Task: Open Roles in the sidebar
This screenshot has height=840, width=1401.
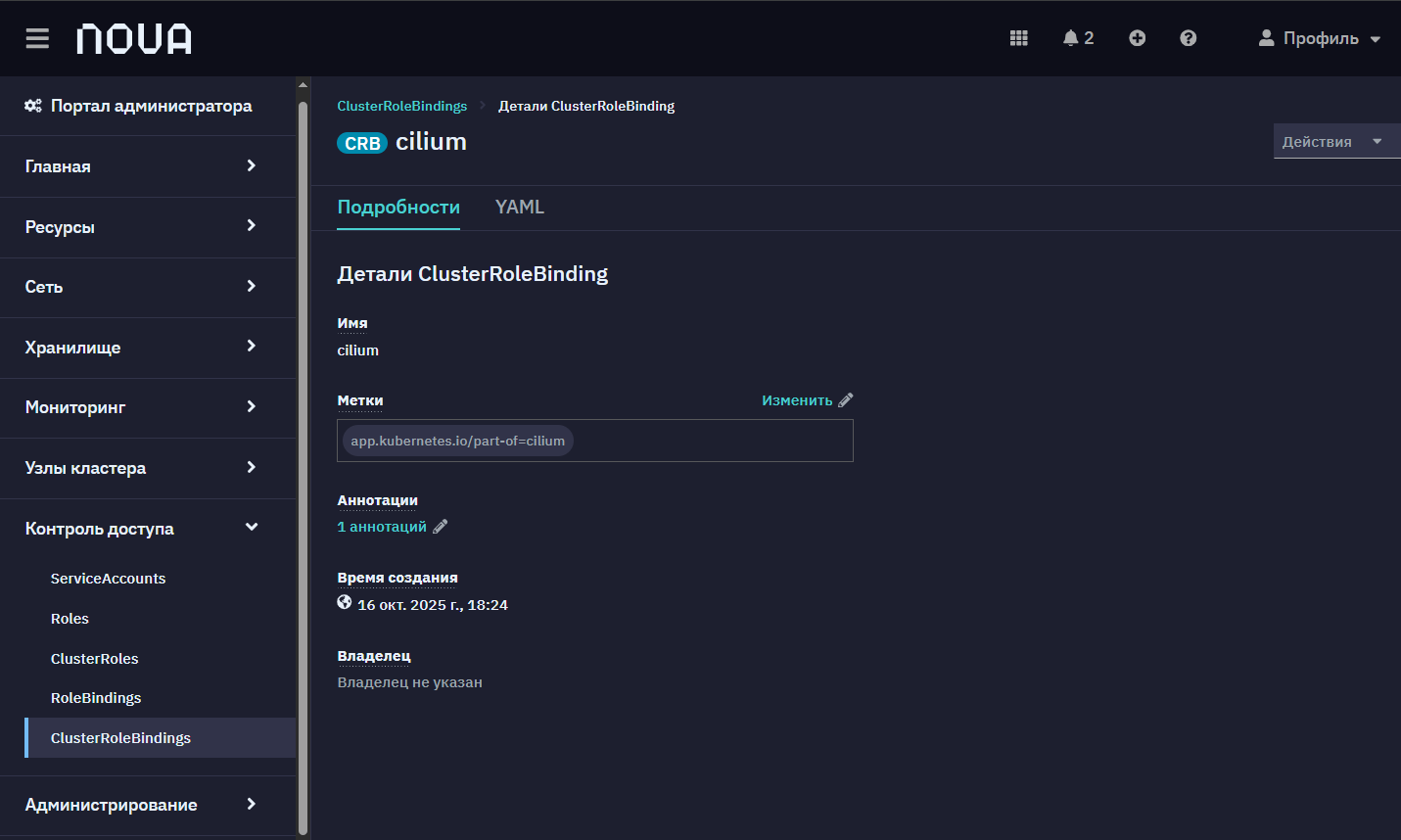Action: tap(70, 619)
